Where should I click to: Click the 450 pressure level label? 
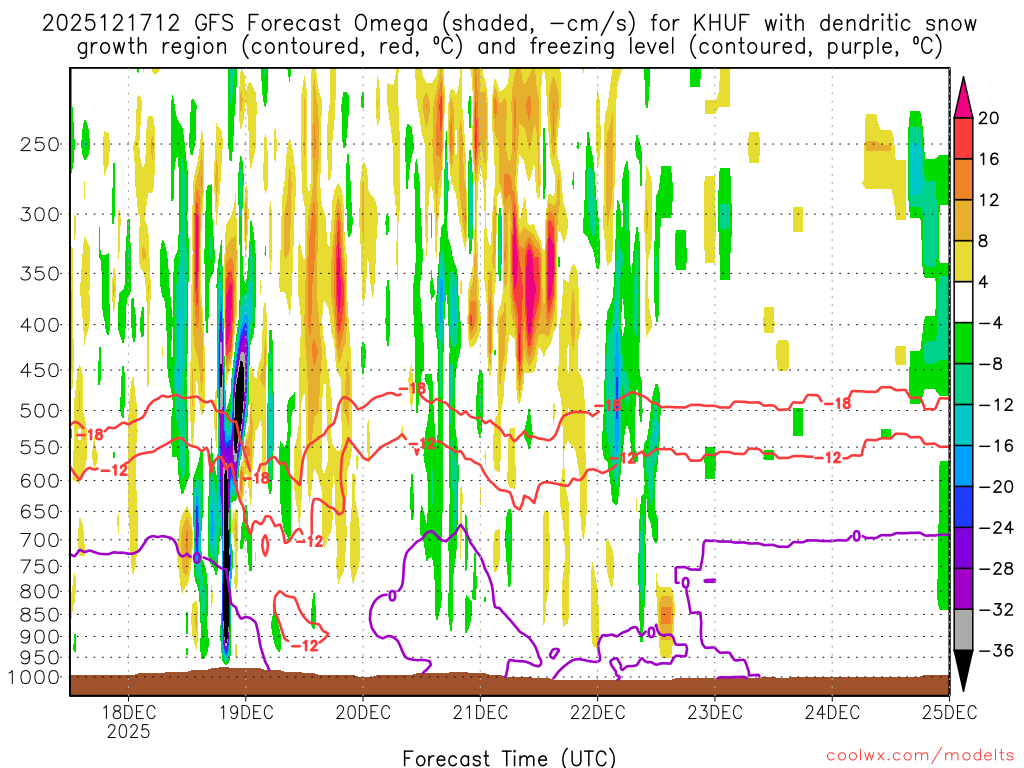[x=40, y=370]
